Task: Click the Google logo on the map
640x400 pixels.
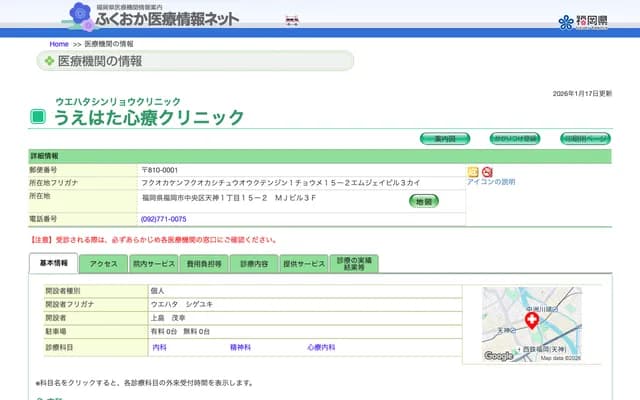Action: (498, 355)
